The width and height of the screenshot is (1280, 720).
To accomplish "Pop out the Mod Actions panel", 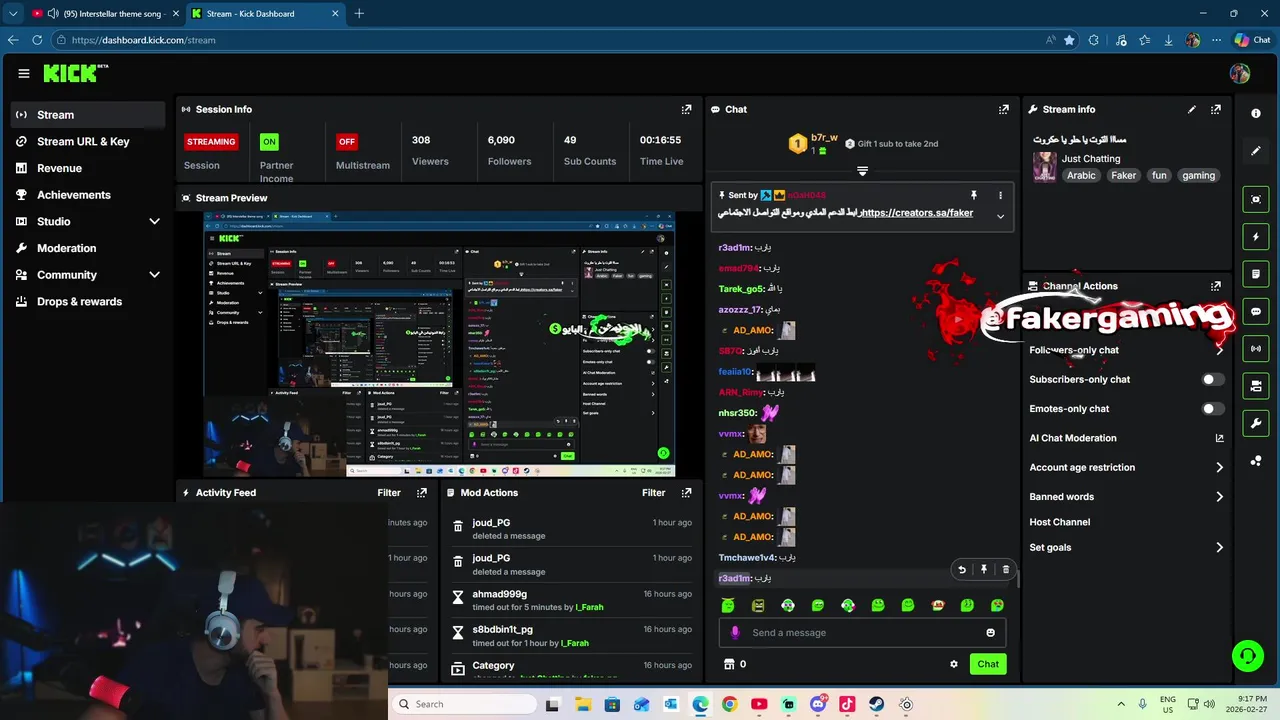I will [x=686, y=492].
